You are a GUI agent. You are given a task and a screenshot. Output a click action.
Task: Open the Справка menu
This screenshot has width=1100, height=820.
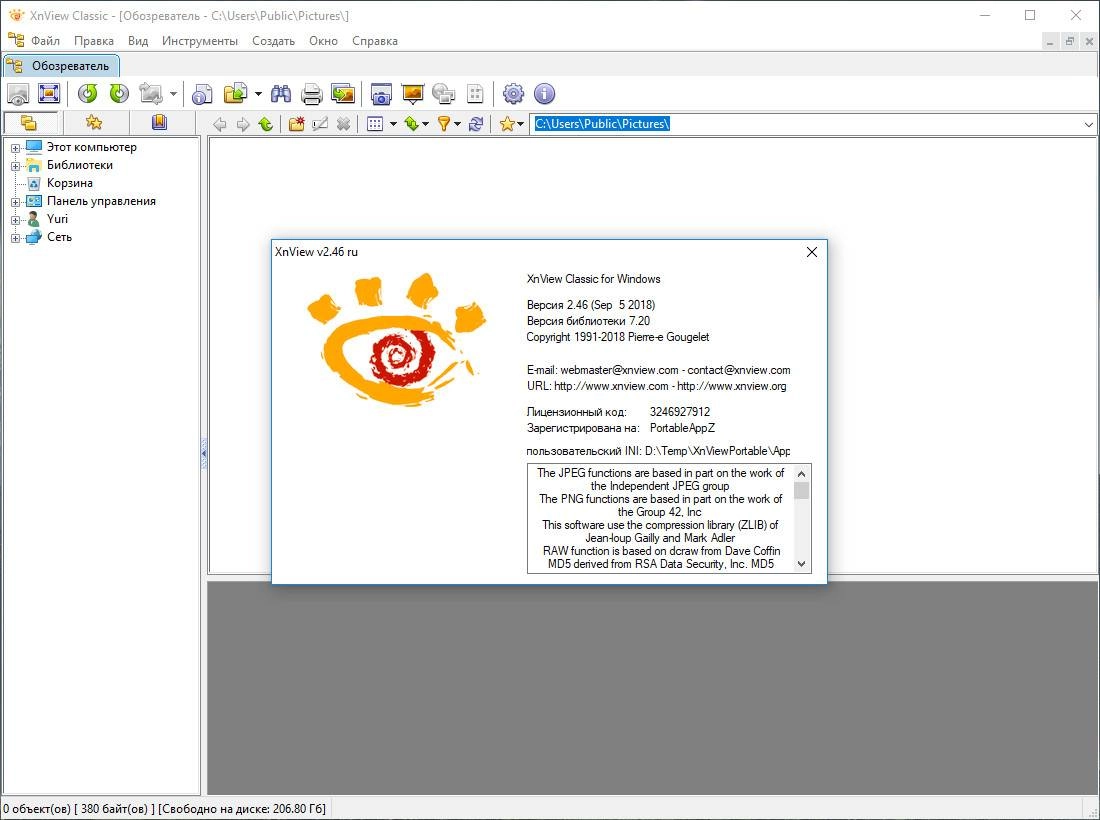[x=375, y=41]
